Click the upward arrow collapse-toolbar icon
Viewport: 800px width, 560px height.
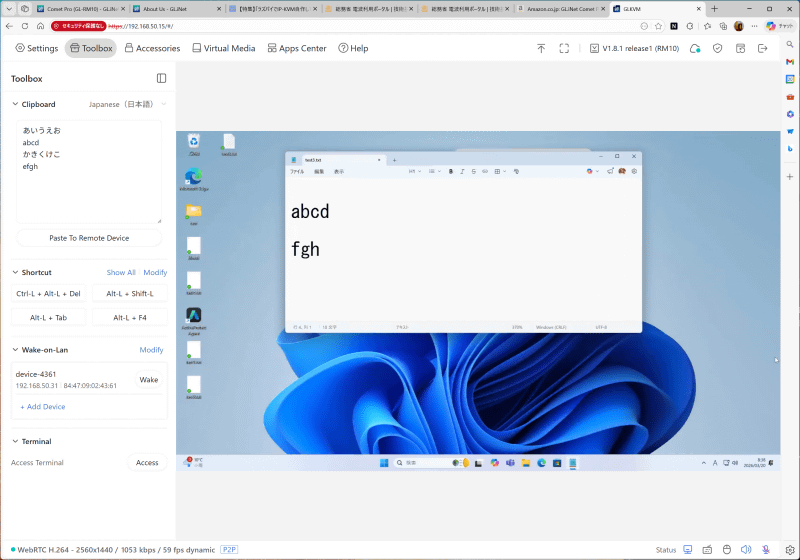tap(541, 48)
